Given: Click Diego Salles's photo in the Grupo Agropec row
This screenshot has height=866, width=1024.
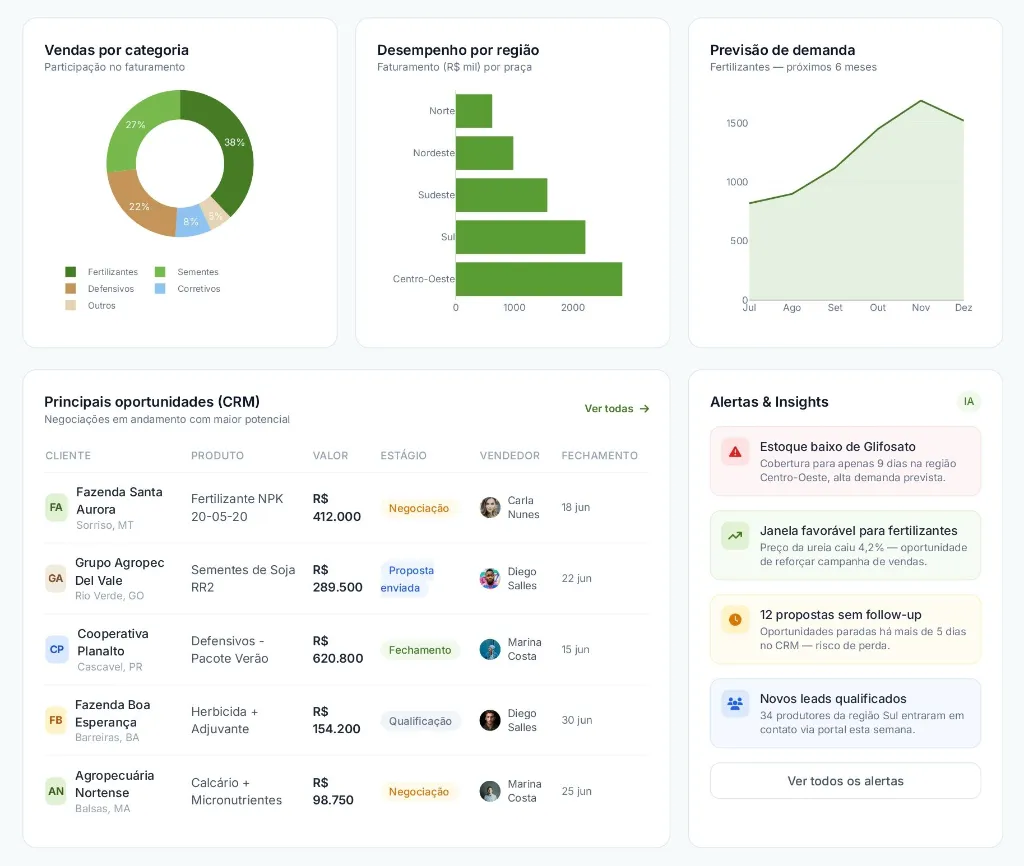Looking at the screenshot, I should pyautogui.click(x=490, y=579).
